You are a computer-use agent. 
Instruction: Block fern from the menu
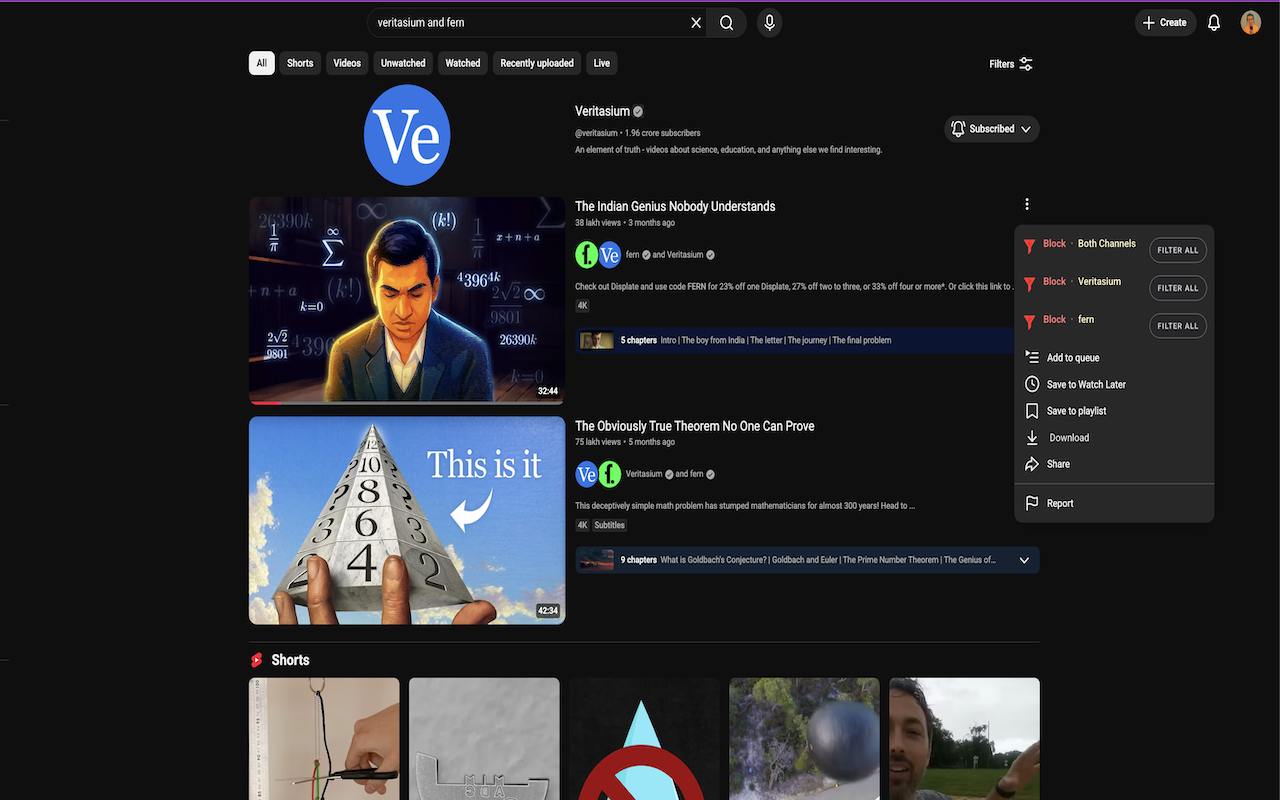(x=1068, y=320)
